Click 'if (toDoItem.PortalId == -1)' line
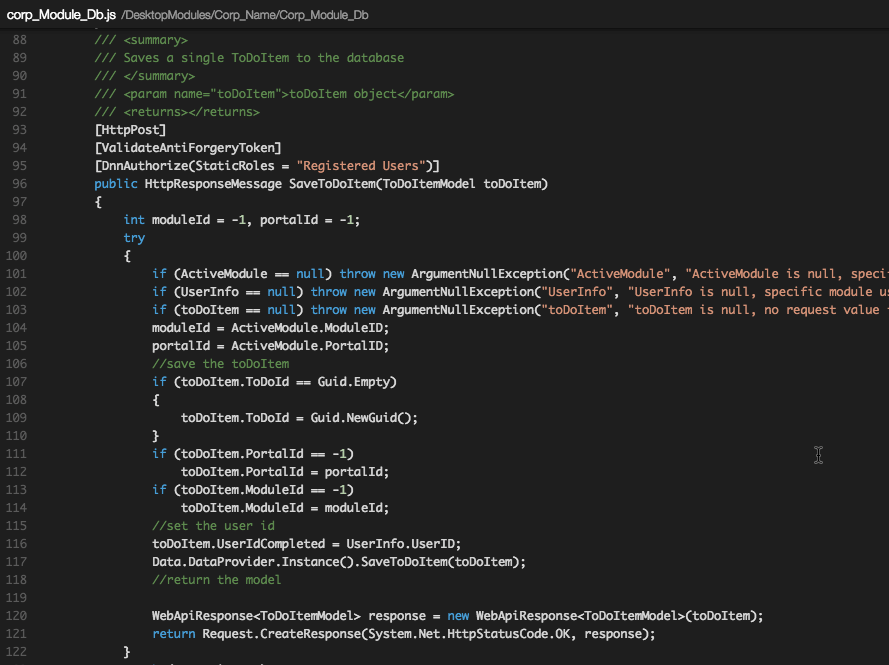 [x=253, y=454]
